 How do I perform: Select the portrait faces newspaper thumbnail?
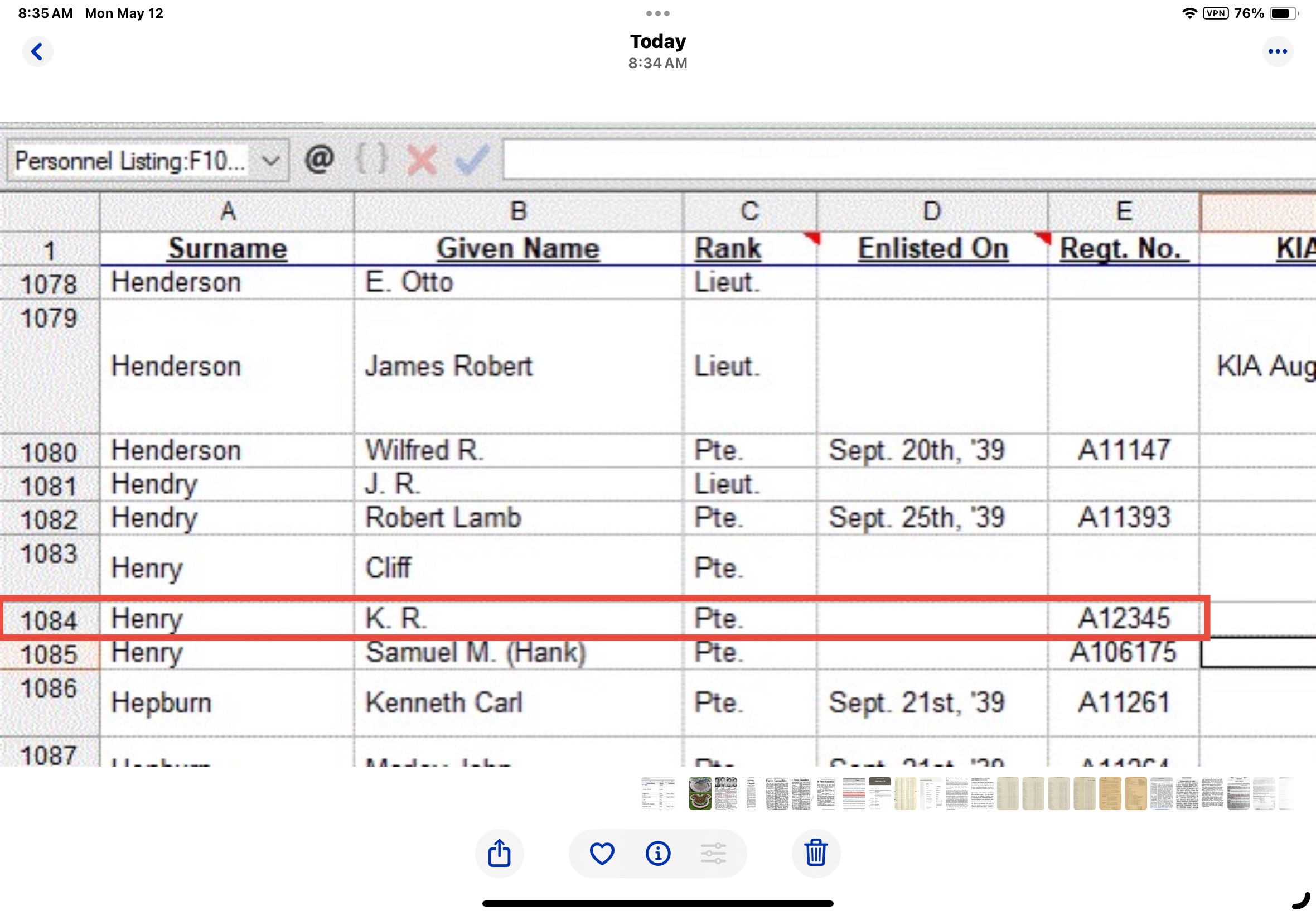pyautogui.click(x=725, y=793)
